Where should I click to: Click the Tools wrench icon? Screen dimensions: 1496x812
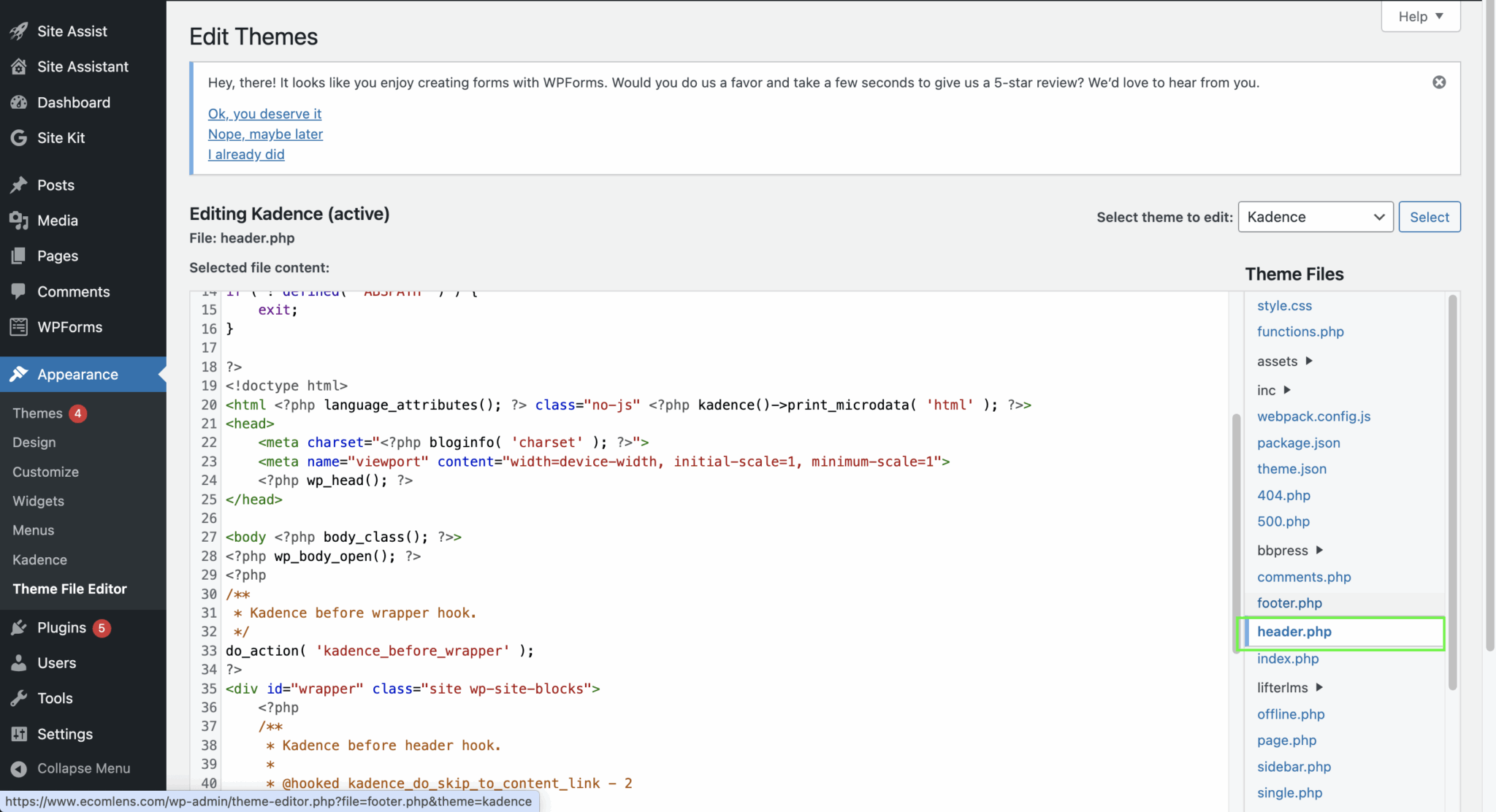click(x=19, y=697)
